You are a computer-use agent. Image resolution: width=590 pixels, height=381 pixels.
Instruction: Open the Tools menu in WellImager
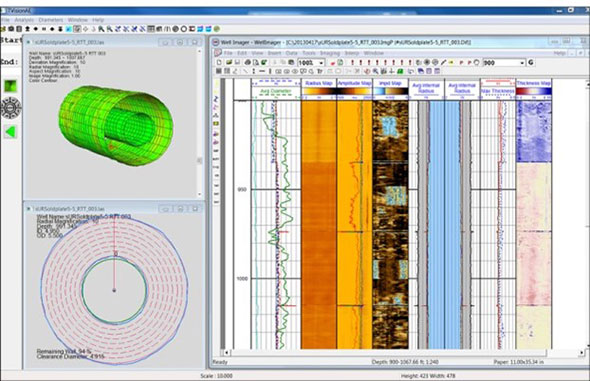click(x=309, y=53)
